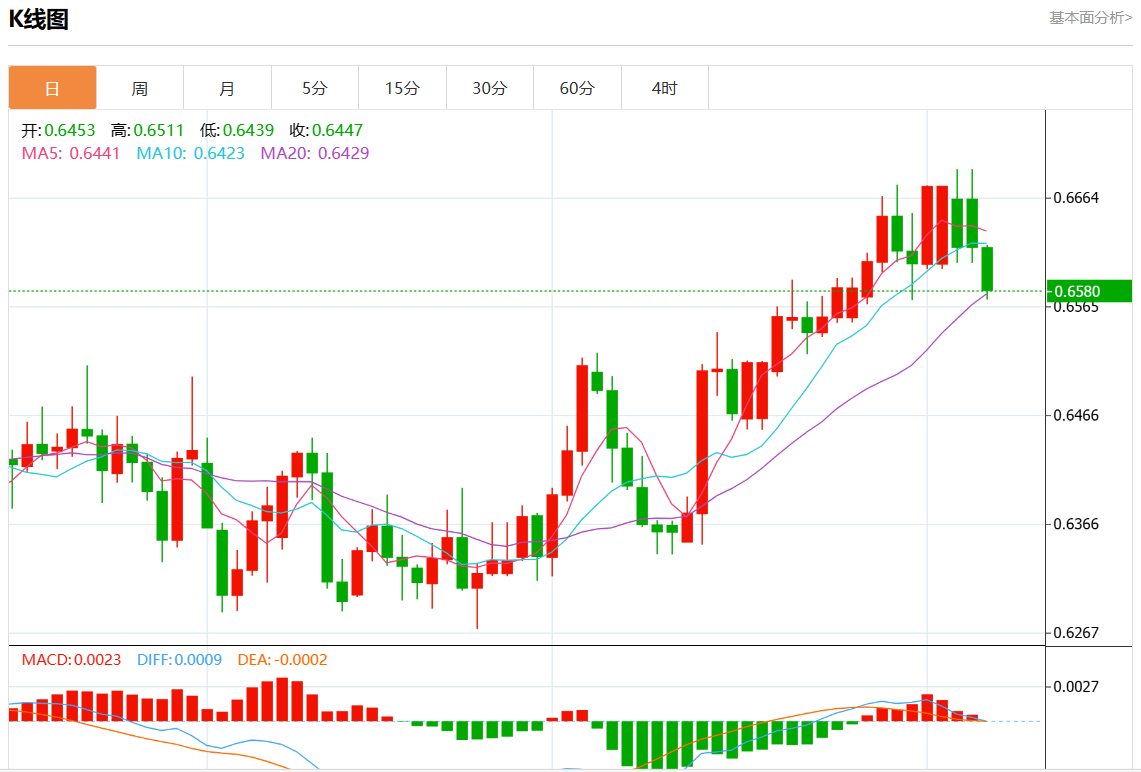The width and height of the screenshot is (1141, 772).
Task: Click the 0.0027 MACD axis label
Action: [1076, 687]
